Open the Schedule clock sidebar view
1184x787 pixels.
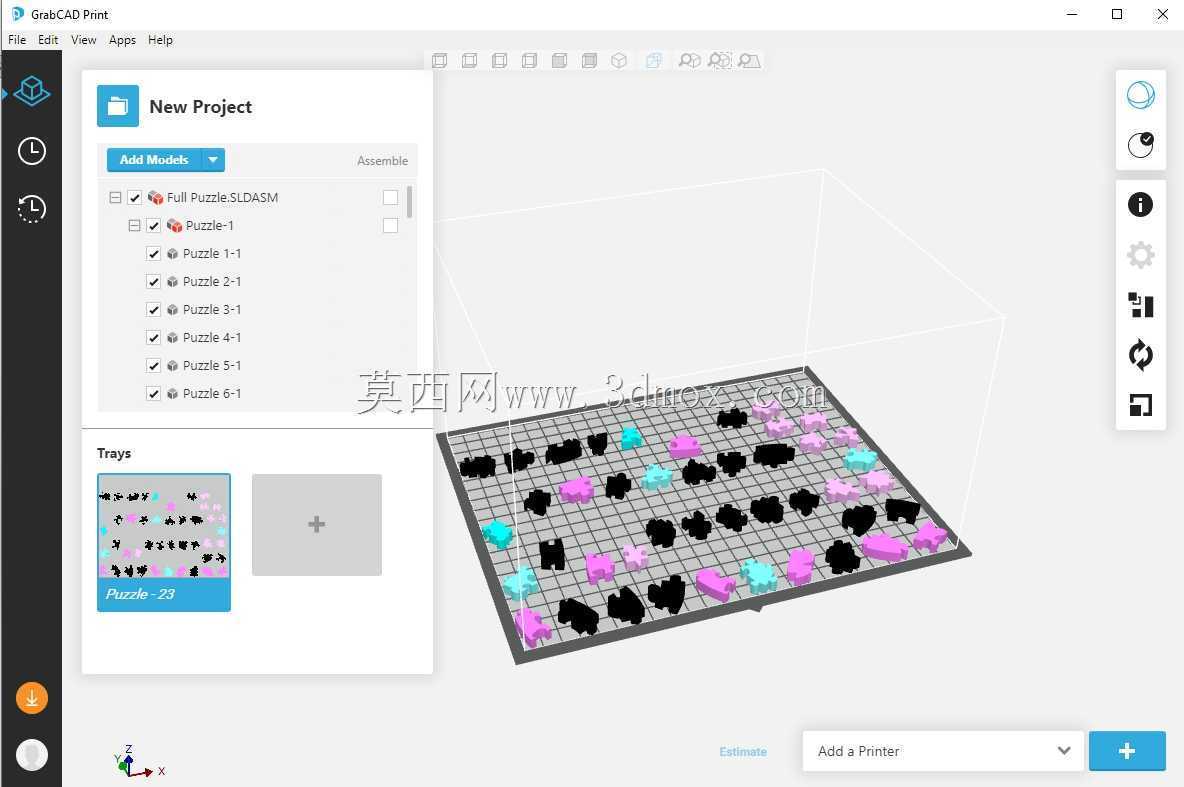[32, 151]
